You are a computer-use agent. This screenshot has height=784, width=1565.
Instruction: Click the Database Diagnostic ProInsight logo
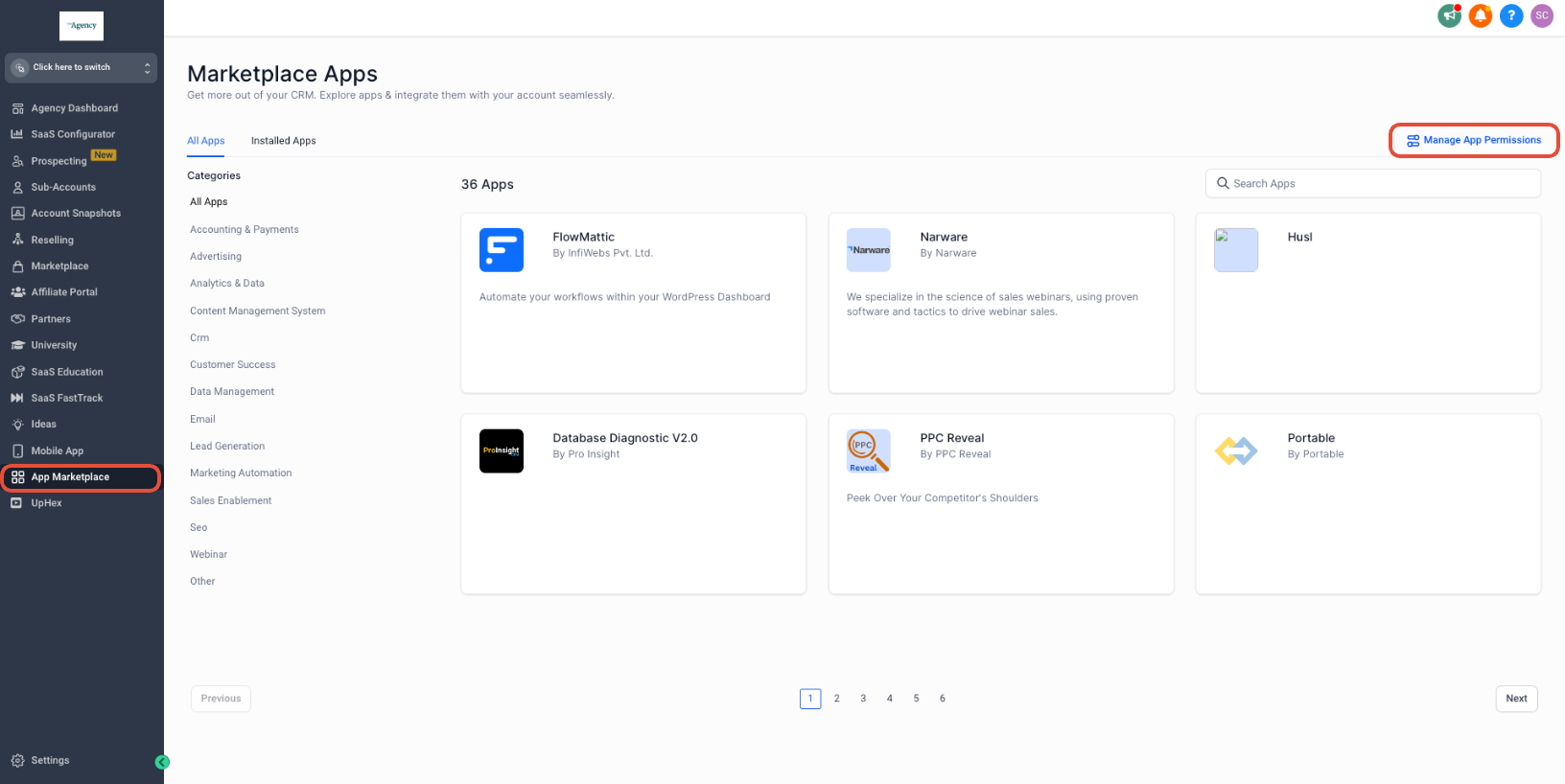502,450
